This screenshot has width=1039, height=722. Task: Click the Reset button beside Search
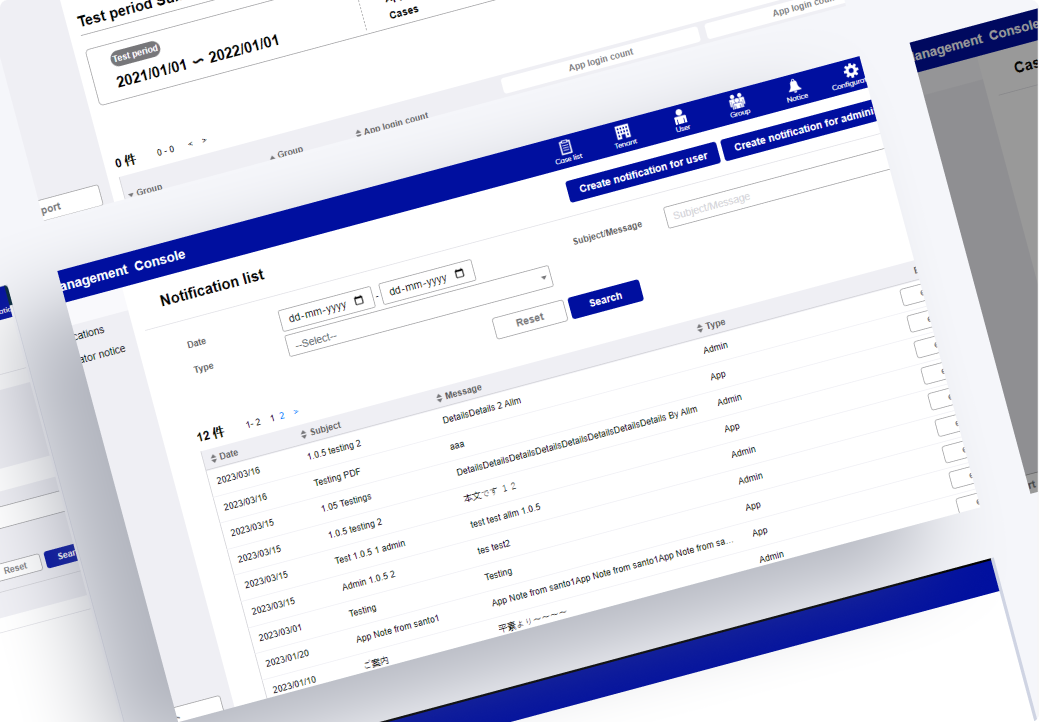[529, 319]
